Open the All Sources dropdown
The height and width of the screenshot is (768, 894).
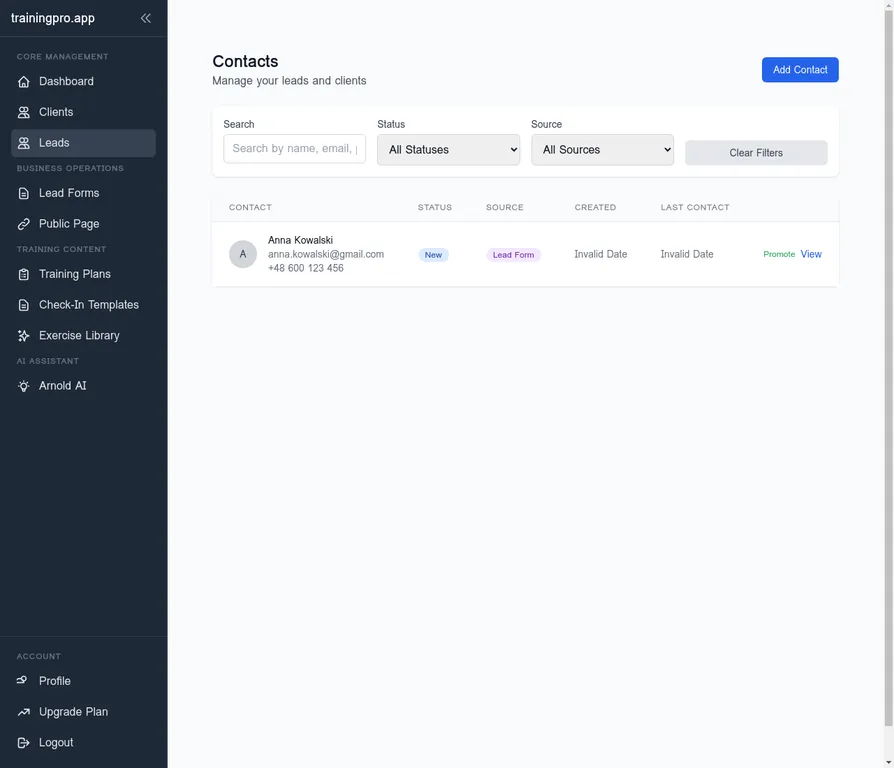click(602, 150)
